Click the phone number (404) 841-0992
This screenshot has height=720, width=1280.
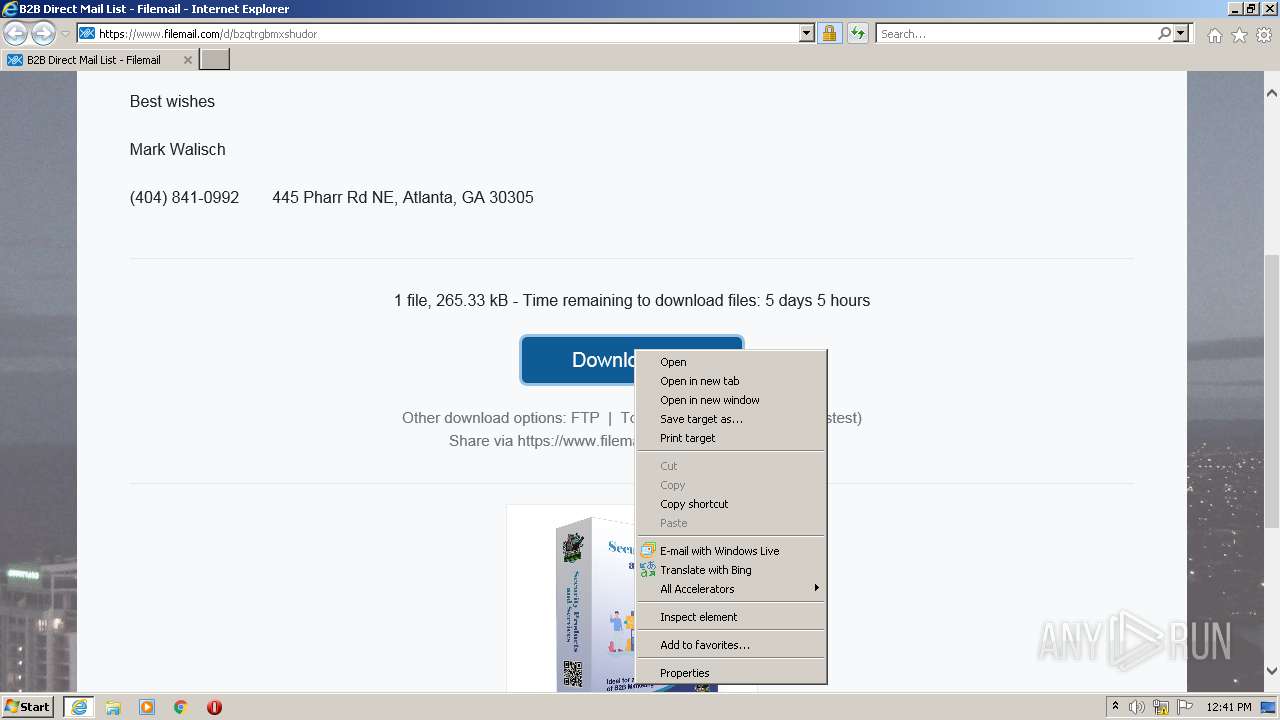point(184,197)
